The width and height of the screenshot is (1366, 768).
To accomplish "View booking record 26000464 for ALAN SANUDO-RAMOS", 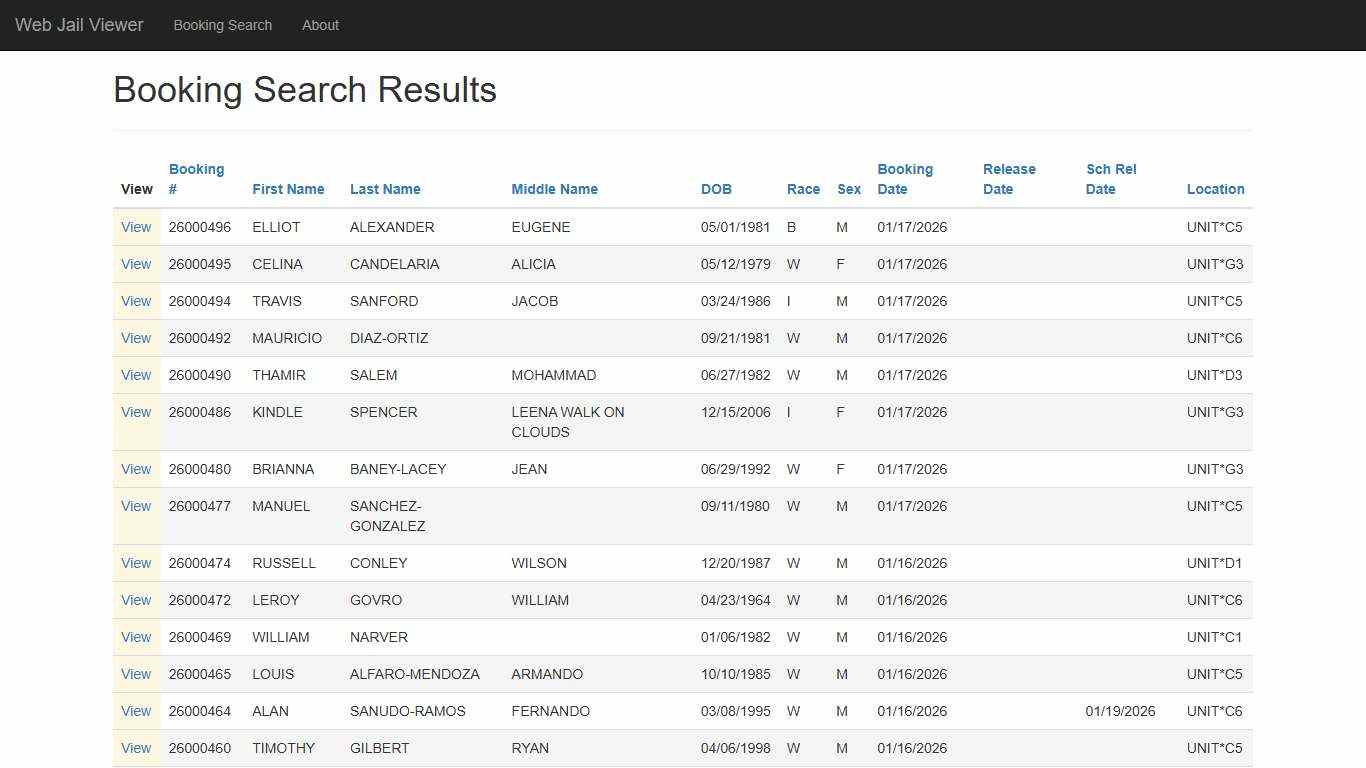I will [x=136, y=711].
